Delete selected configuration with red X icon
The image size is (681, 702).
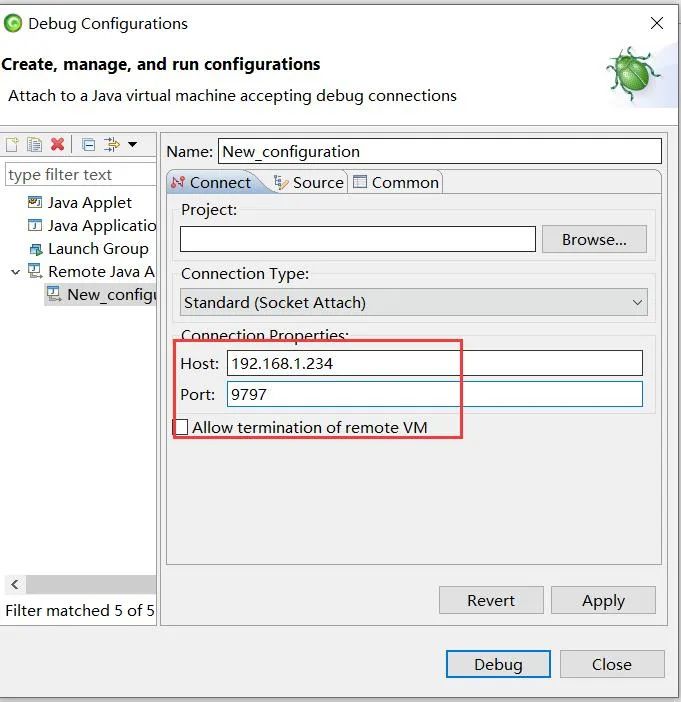click(x=57, y=145)
